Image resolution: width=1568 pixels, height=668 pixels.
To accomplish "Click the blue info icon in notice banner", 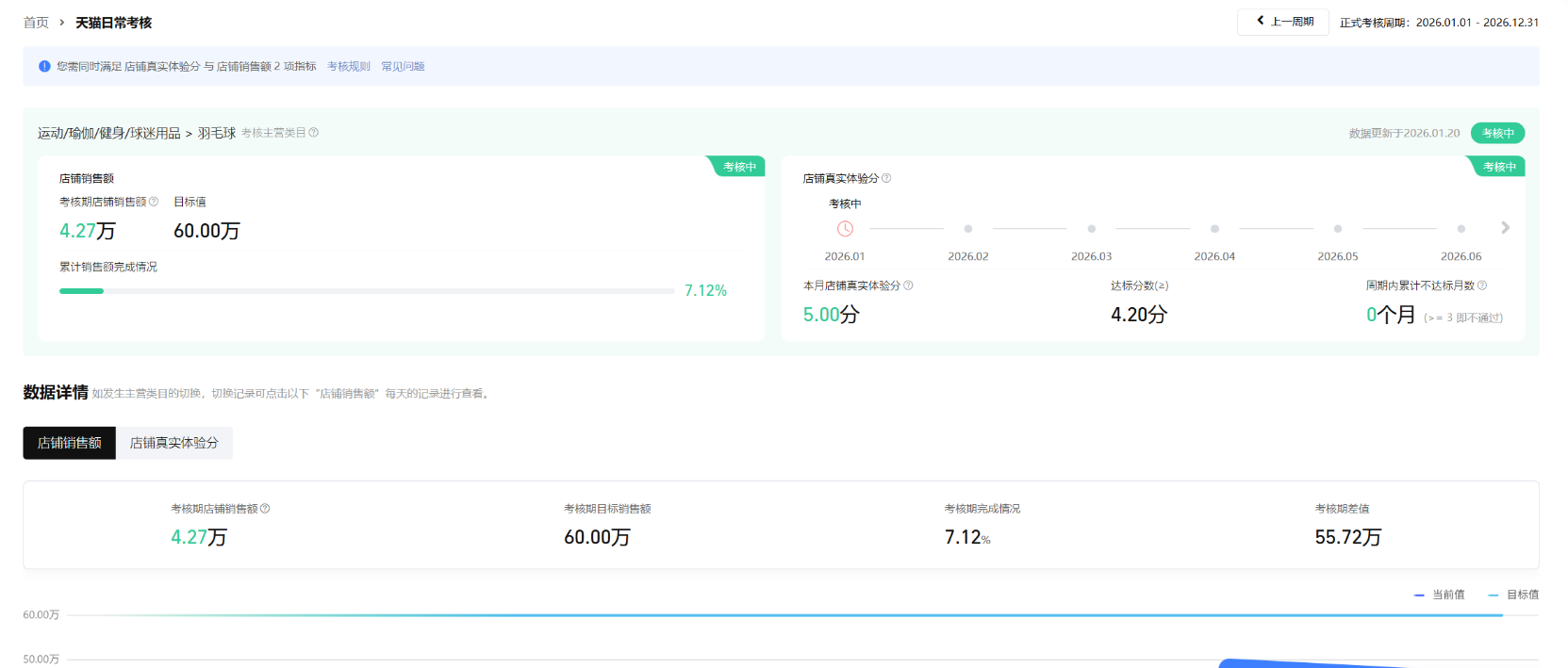I will [x=44, y=67].
